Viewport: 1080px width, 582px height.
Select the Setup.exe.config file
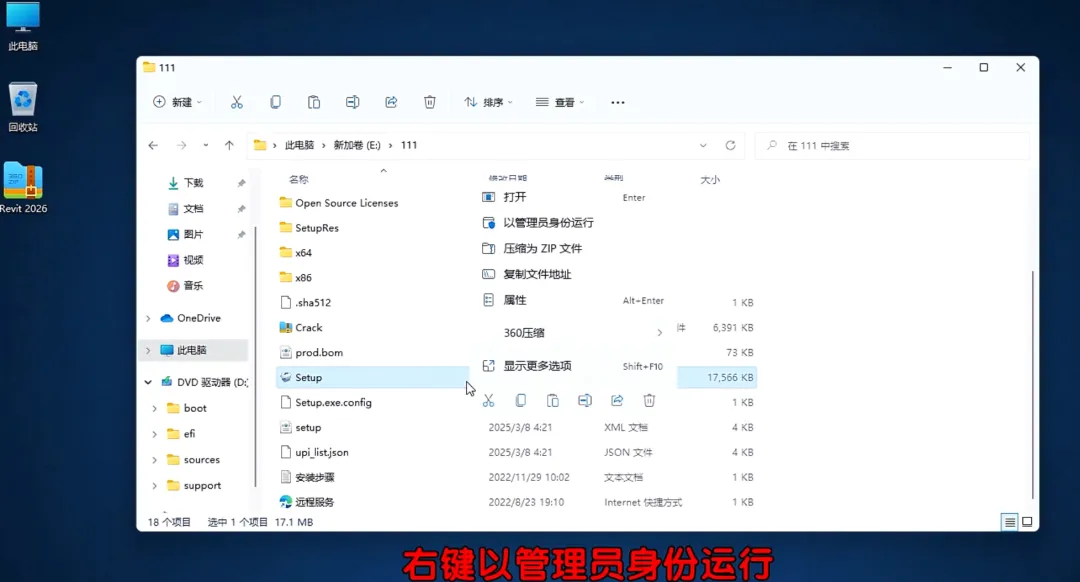(333, 402)
